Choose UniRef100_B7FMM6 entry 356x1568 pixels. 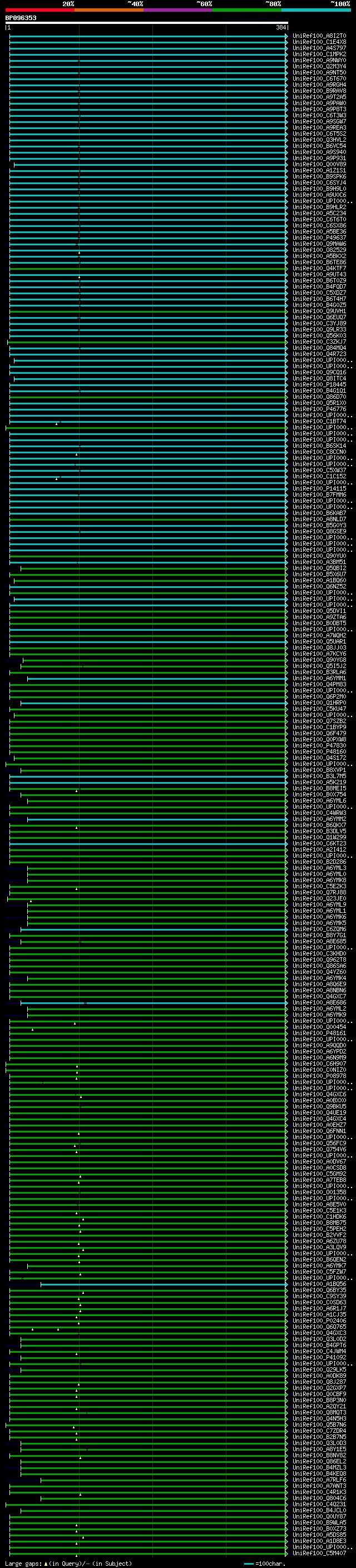pos(319,495)
